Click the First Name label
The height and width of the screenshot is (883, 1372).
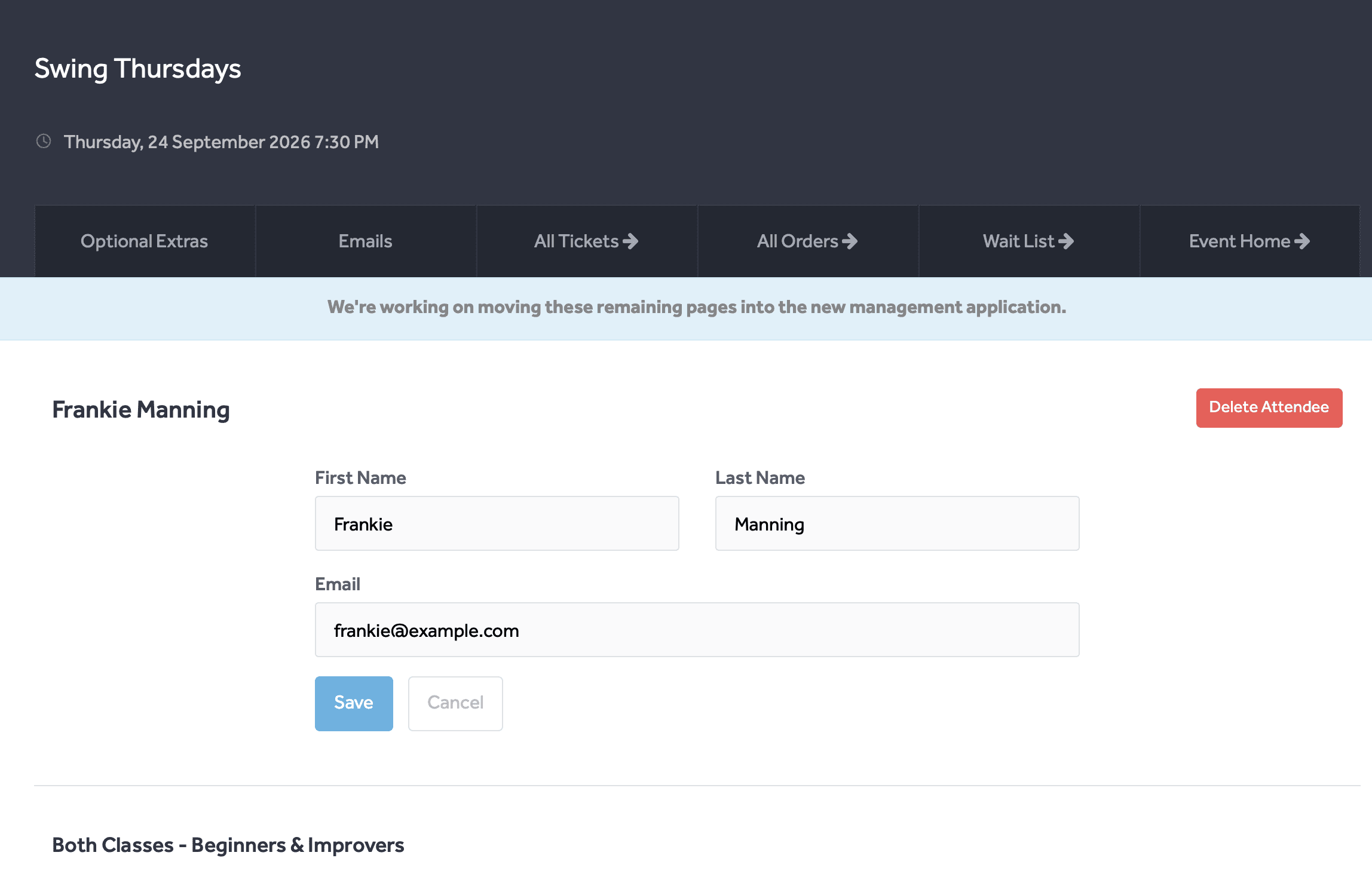pos(360,478)
